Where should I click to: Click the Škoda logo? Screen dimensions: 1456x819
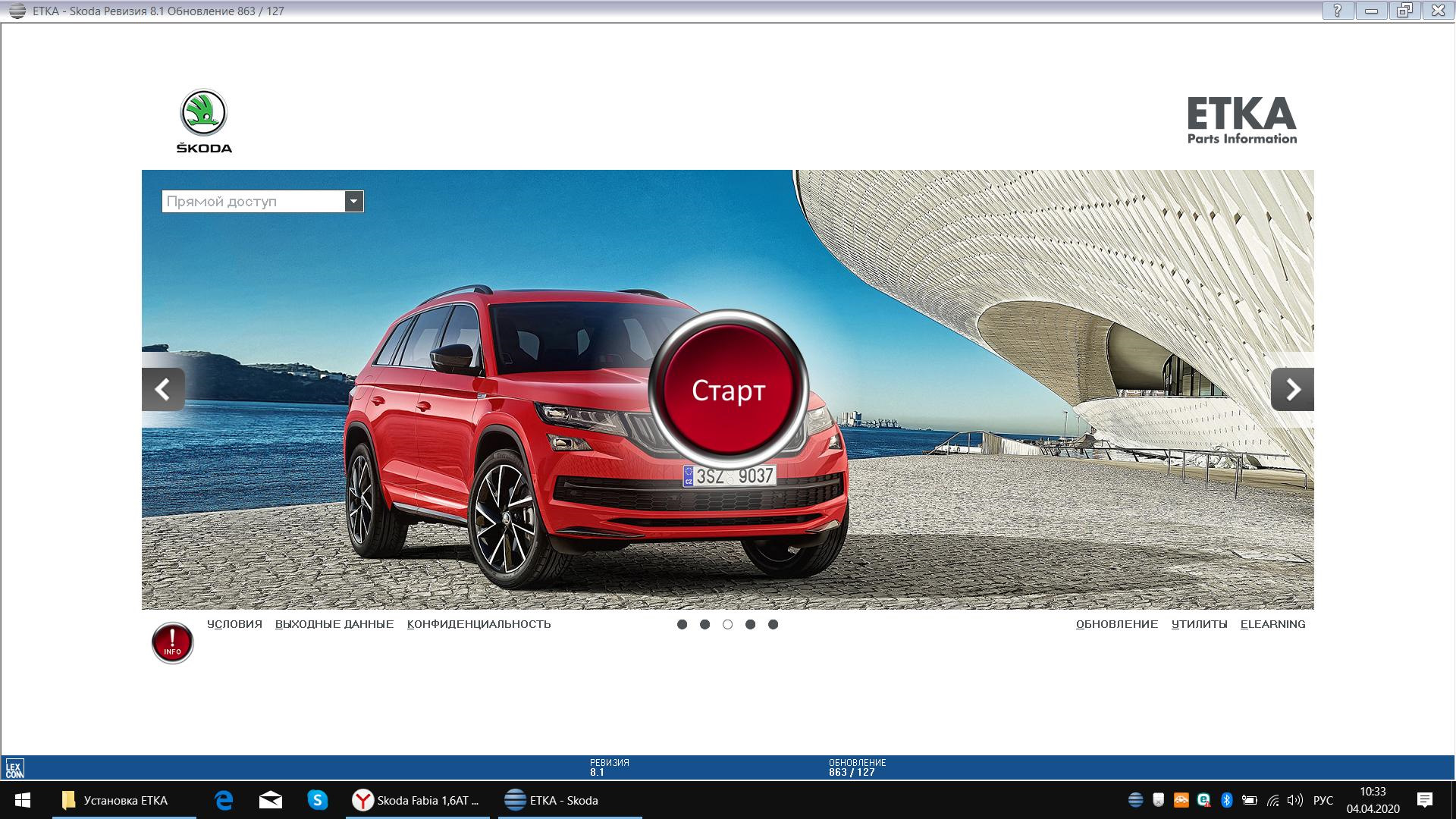204,121
